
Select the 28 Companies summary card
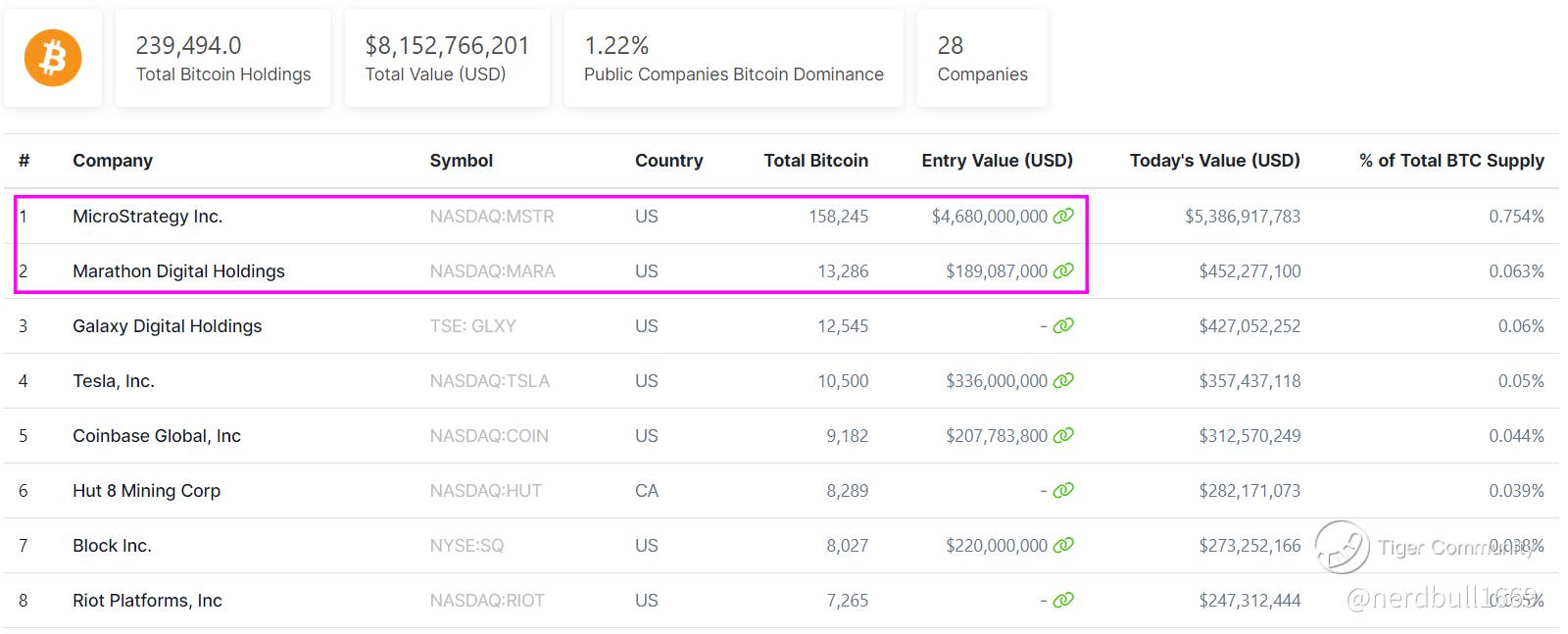982,59
